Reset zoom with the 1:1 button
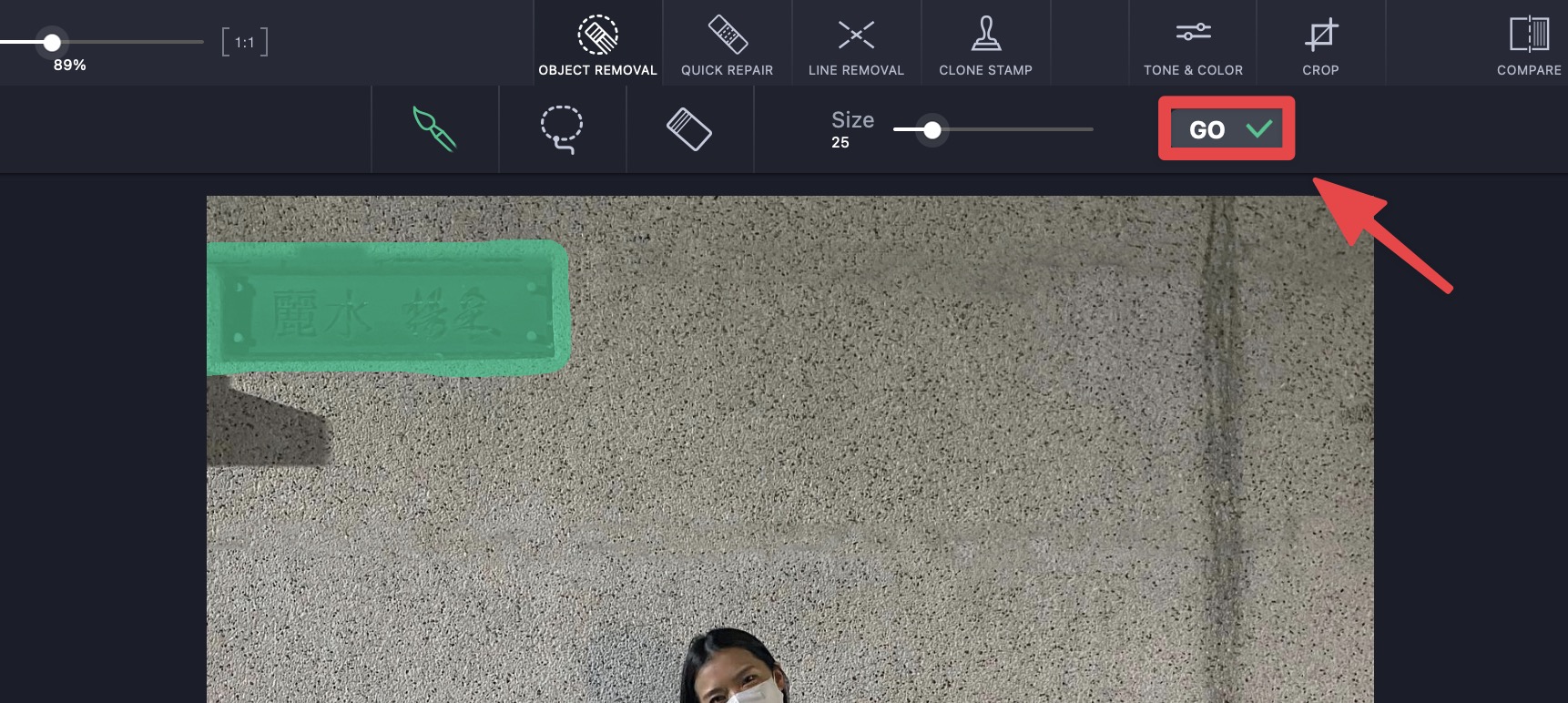 [245, 42]
